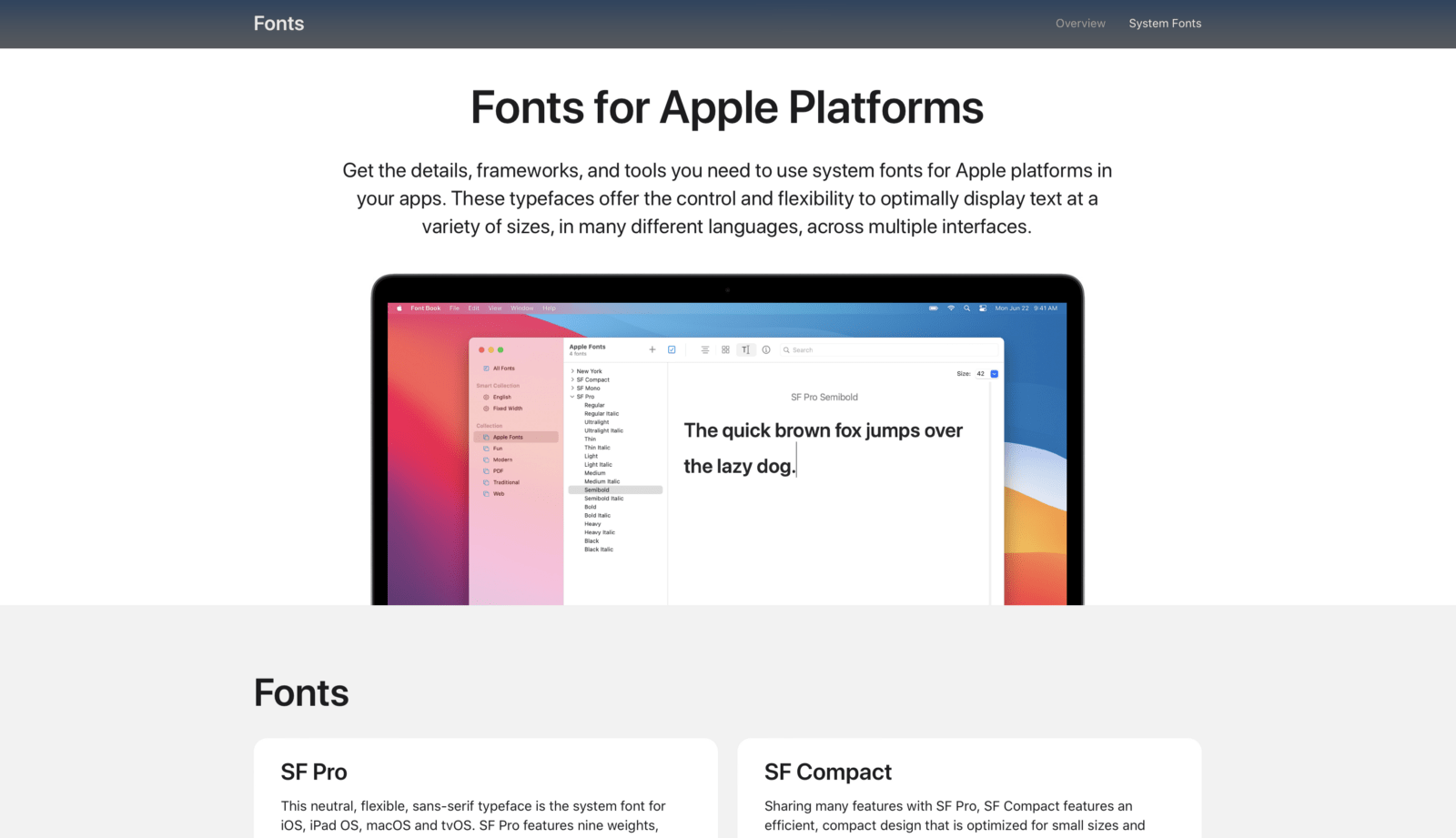1456x838 pixels.
Task: Select the Fun collection in the sidebar
Action: point(498,448)
